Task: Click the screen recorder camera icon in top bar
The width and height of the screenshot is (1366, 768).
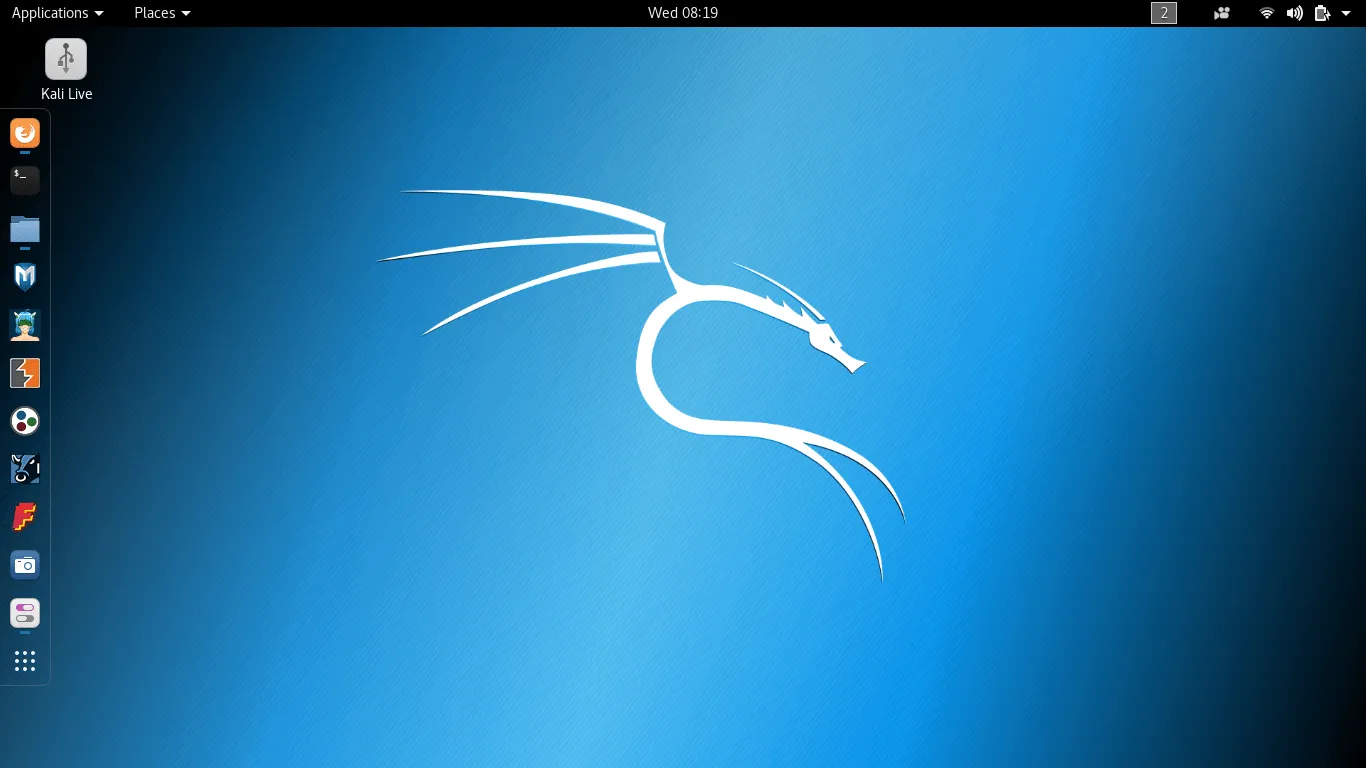Action: 1221,13
